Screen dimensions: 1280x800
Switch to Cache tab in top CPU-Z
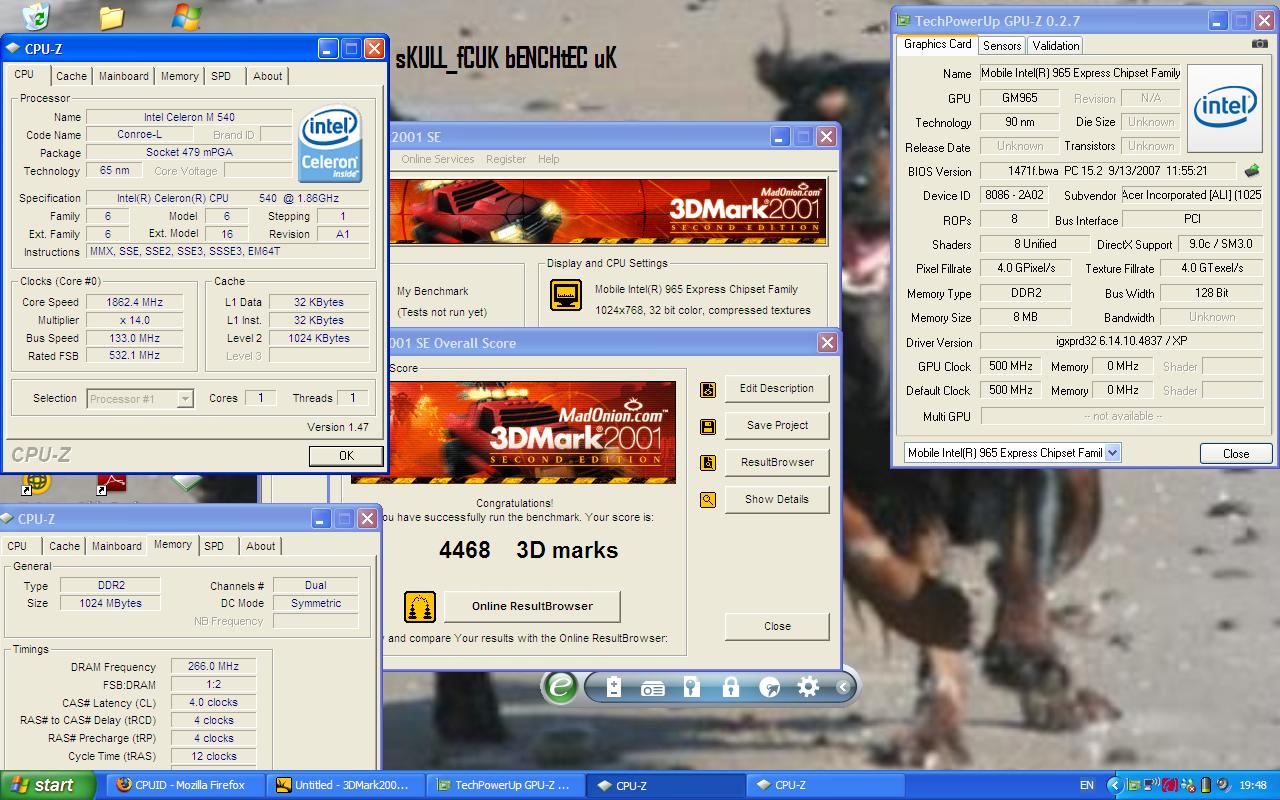(71, 76)
